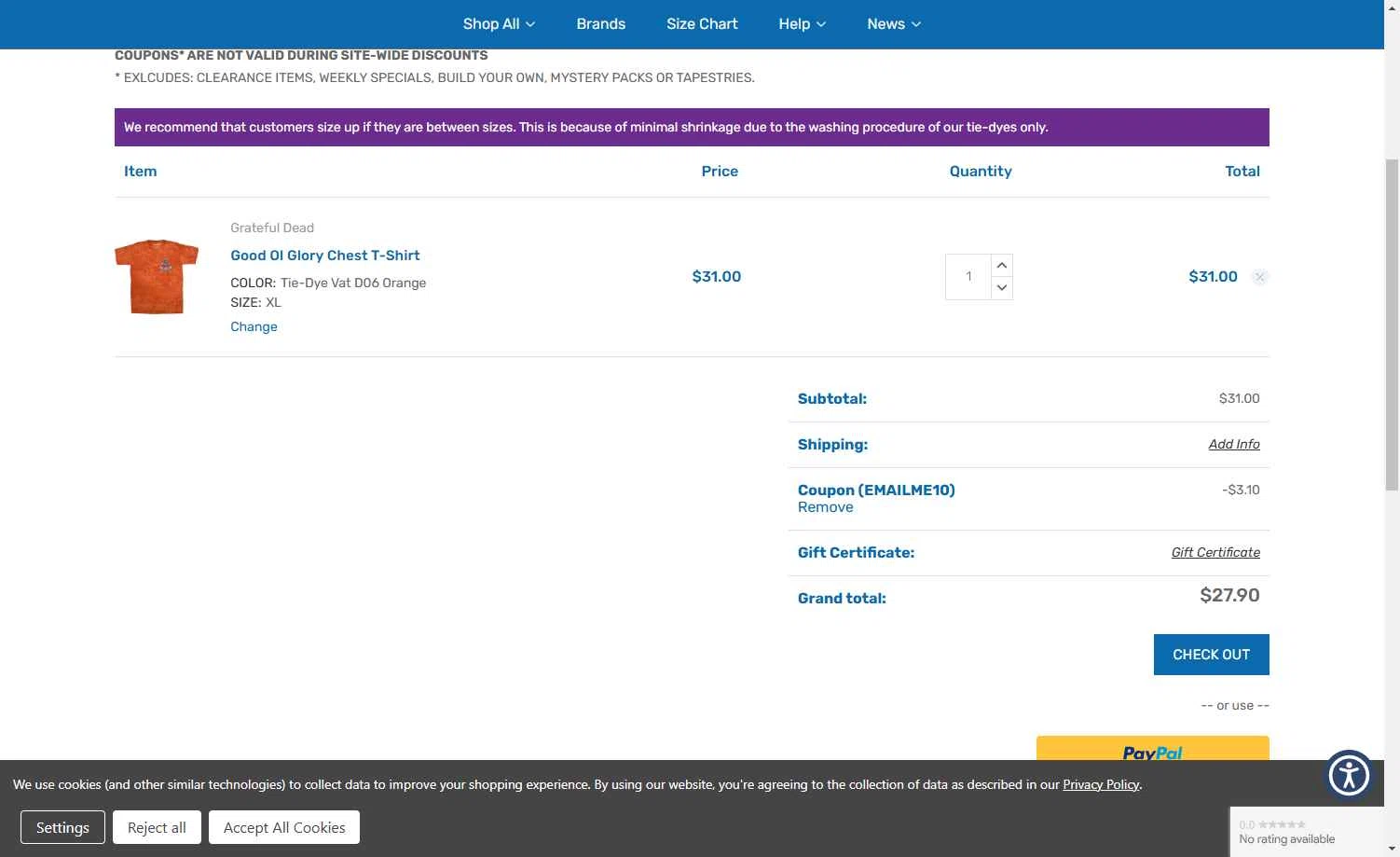This screenshot has height=857, width=1400.
Task: Expand the Help menu
Action: [x=802, y=24]
